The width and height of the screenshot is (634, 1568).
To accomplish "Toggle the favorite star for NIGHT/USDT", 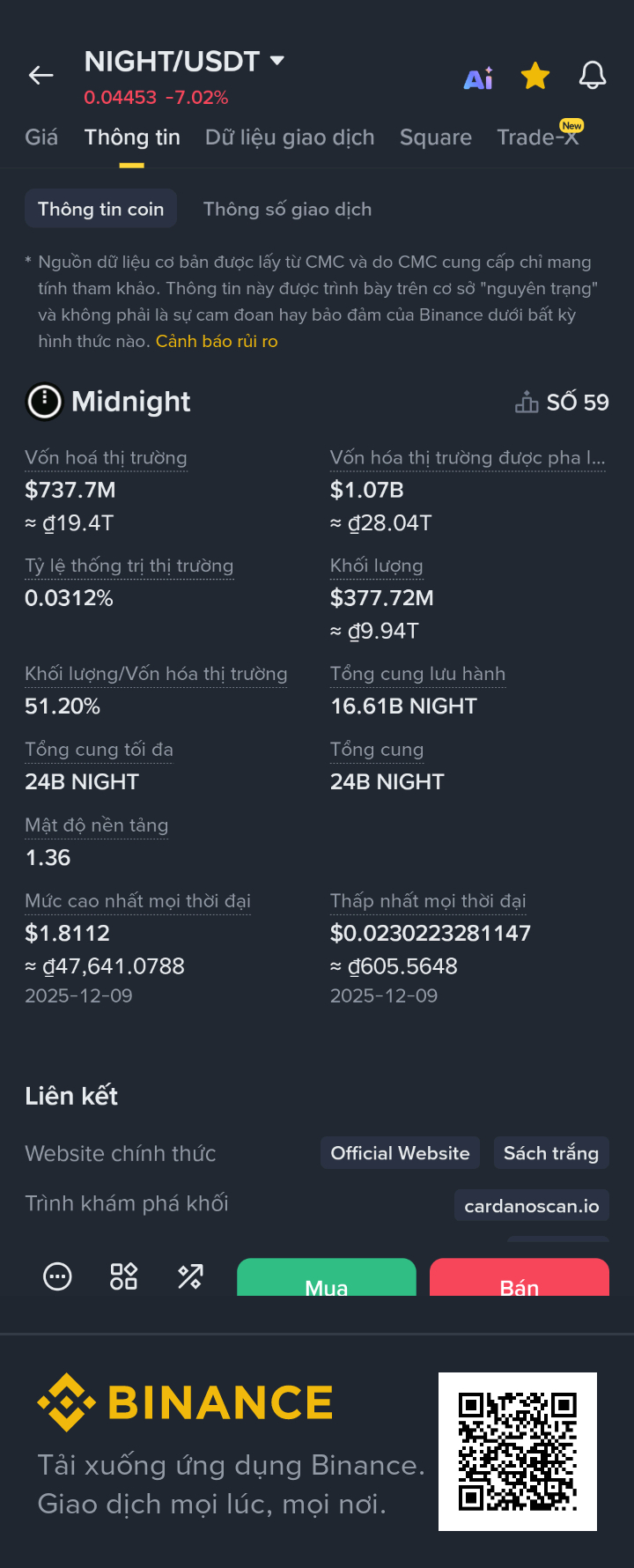I will [535, 77].
